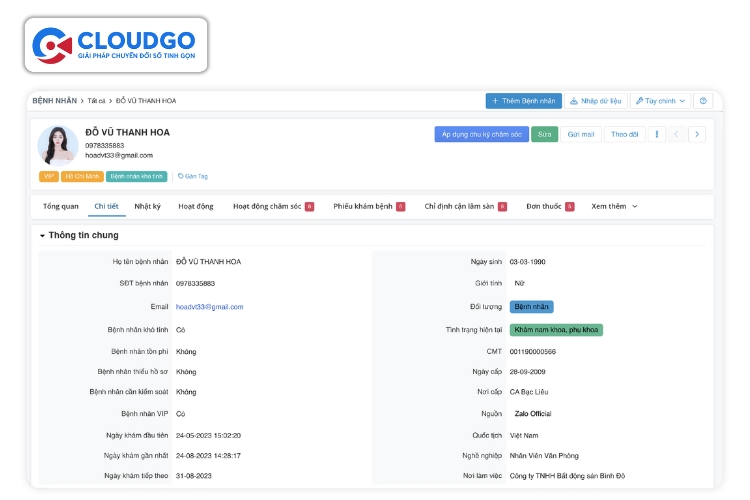This screenshot has width=750, height=500.
Task: Click BỆNH NHÂN in the breadcrumb
Action: 55,101
